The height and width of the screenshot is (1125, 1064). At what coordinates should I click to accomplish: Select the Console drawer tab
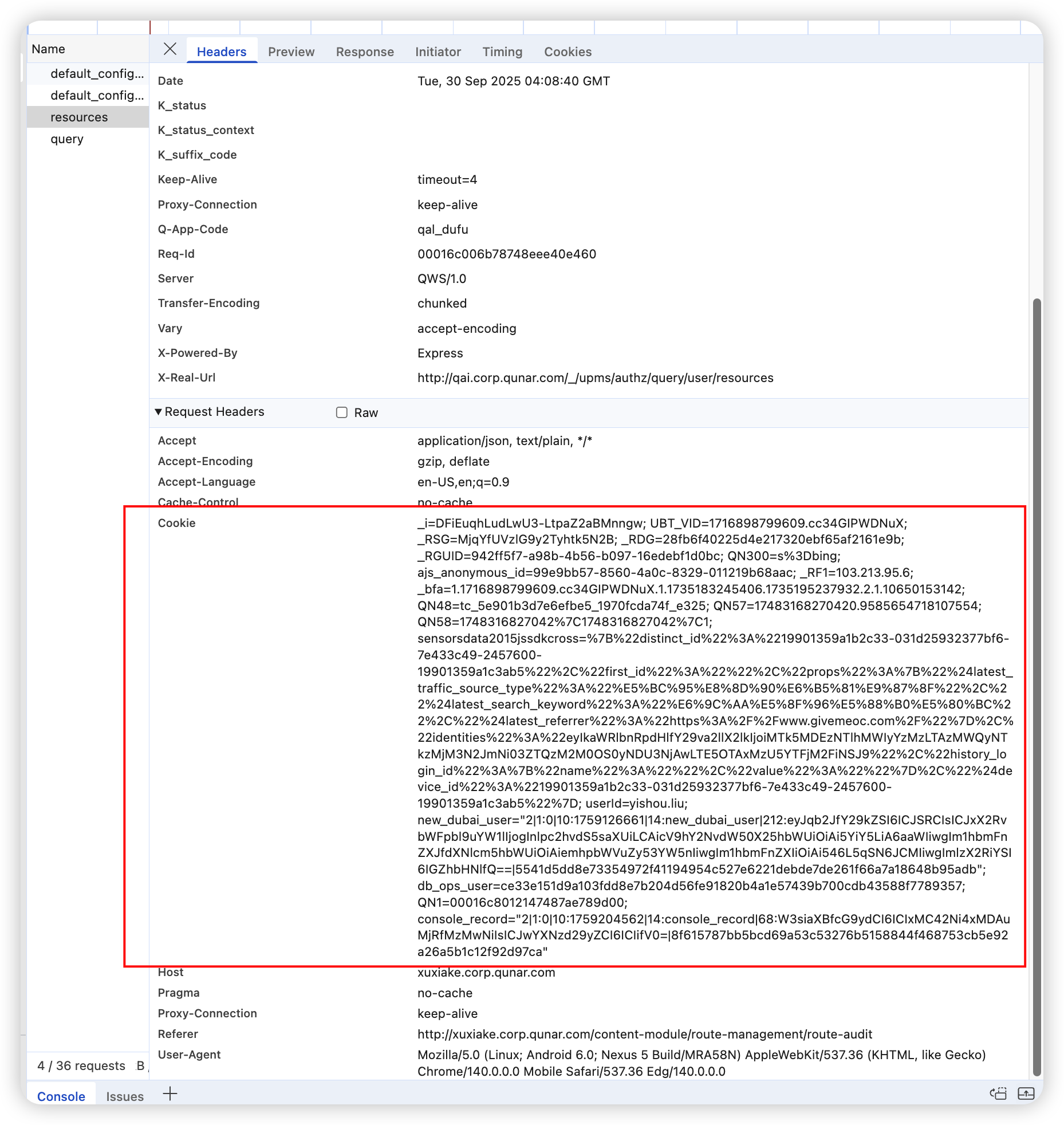[61, 1096]
